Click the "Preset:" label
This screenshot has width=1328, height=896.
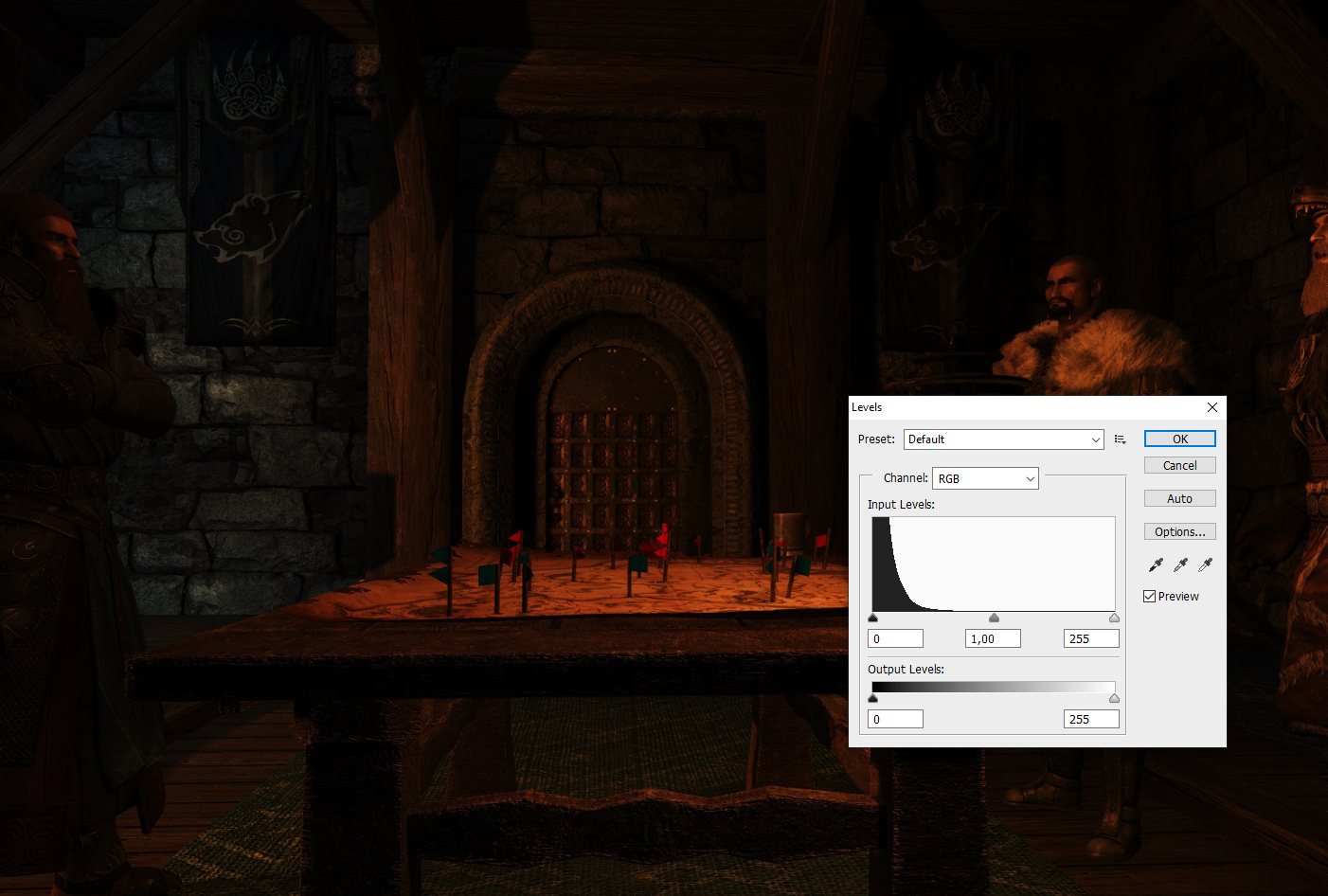[x=876, y=439]
